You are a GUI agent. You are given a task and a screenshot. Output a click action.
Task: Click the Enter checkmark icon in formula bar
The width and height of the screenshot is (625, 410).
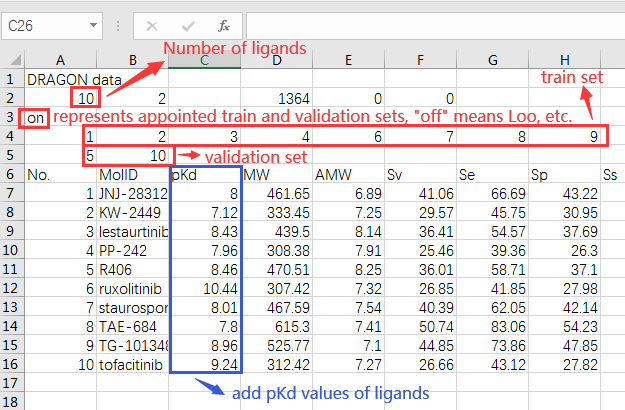(188, 25)
